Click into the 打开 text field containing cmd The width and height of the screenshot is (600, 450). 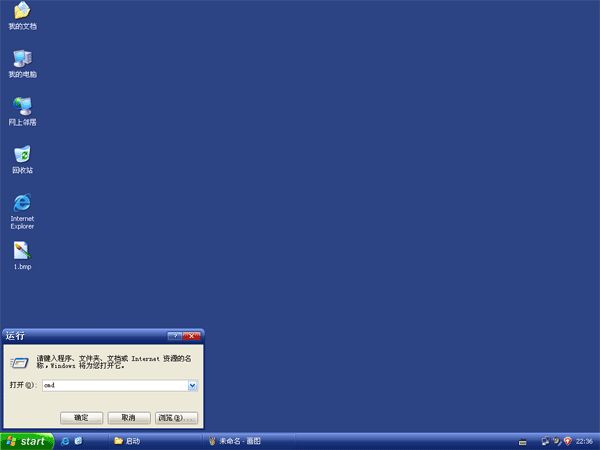[115, 386]
